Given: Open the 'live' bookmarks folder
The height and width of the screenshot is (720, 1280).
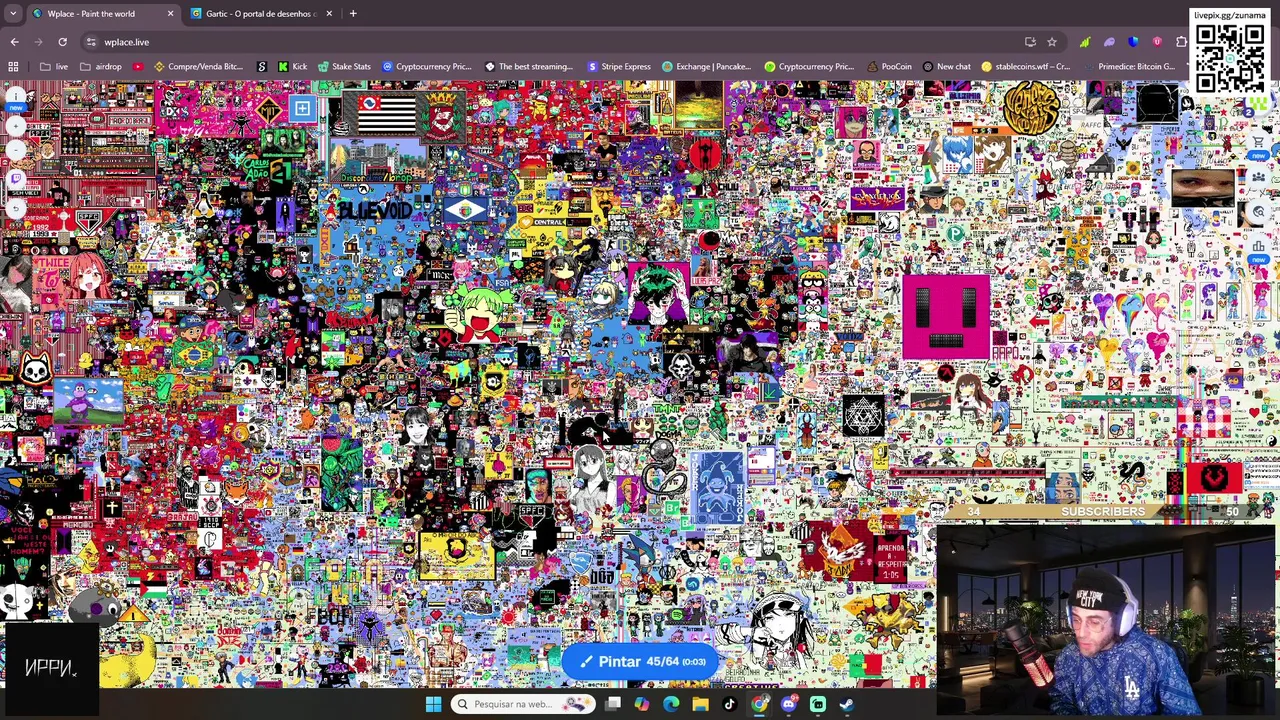Looking at the screenshot, I should 54,67.
